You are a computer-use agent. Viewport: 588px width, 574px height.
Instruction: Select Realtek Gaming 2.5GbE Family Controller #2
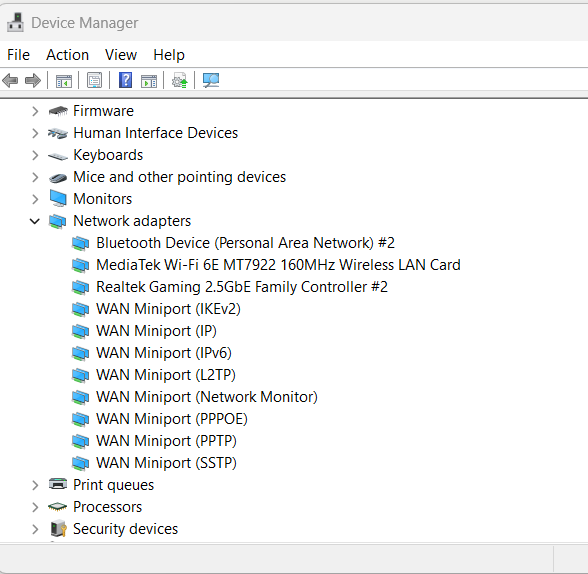242,287
